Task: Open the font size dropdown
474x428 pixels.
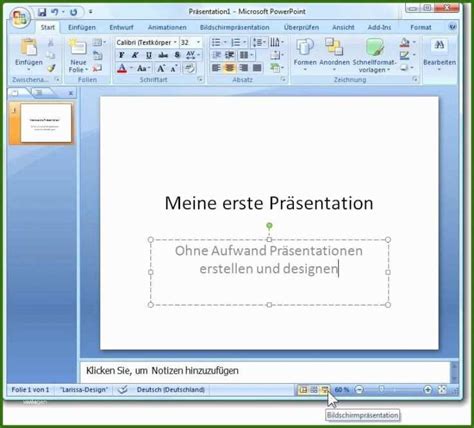Action: click(x=198, y=42)
